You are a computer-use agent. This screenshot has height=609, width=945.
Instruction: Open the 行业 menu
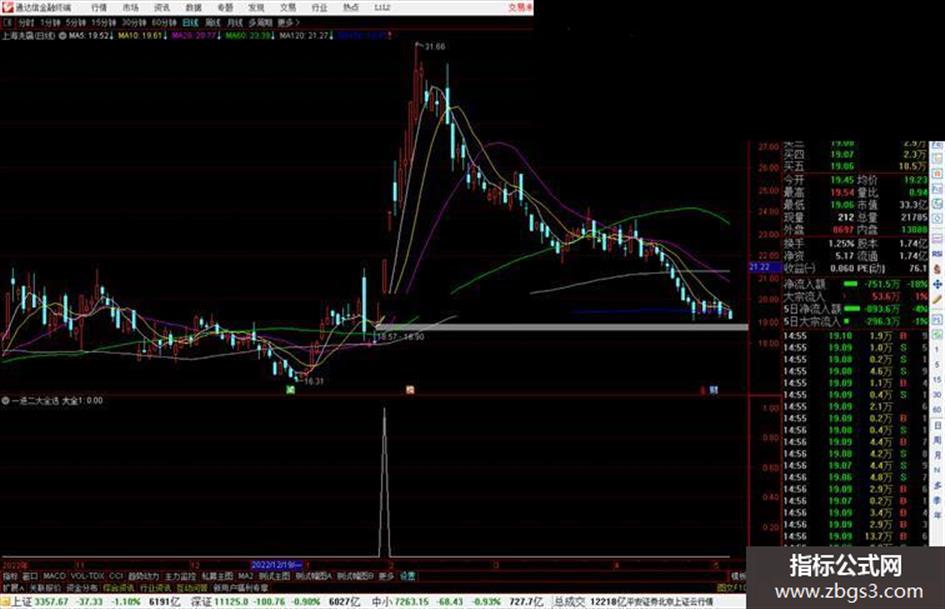pos(319,7)
